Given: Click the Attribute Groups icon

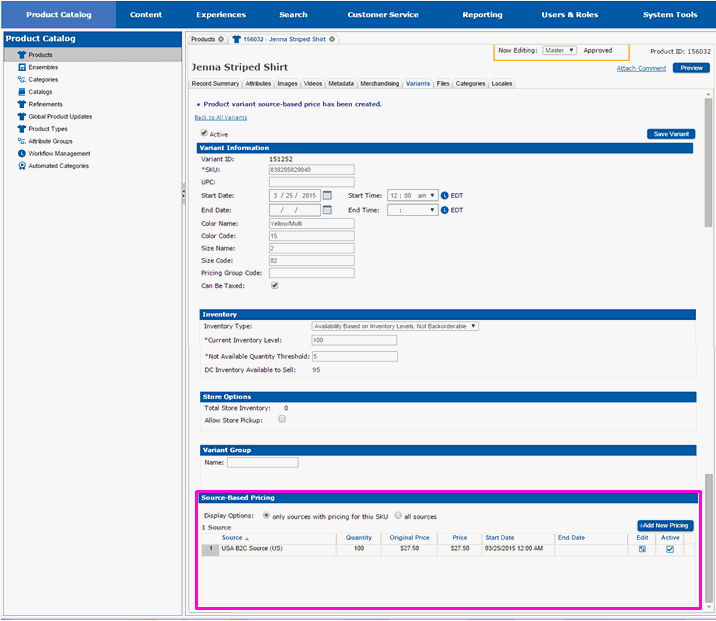Looking at the screenshot, I should pyautogui.click(x=21, y=141).
